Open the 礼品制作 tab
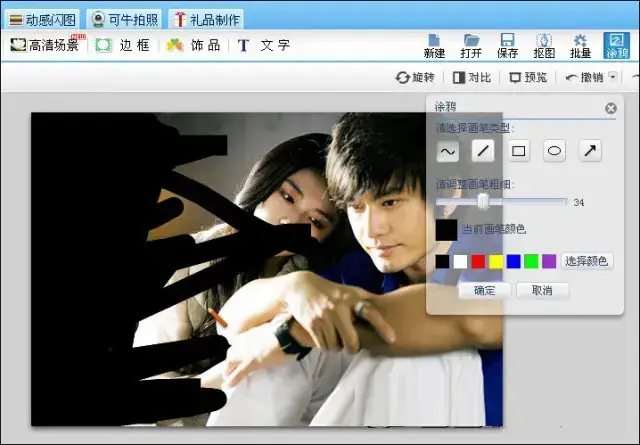This screenshot has height=445, width=640. (x=207, y=20)
